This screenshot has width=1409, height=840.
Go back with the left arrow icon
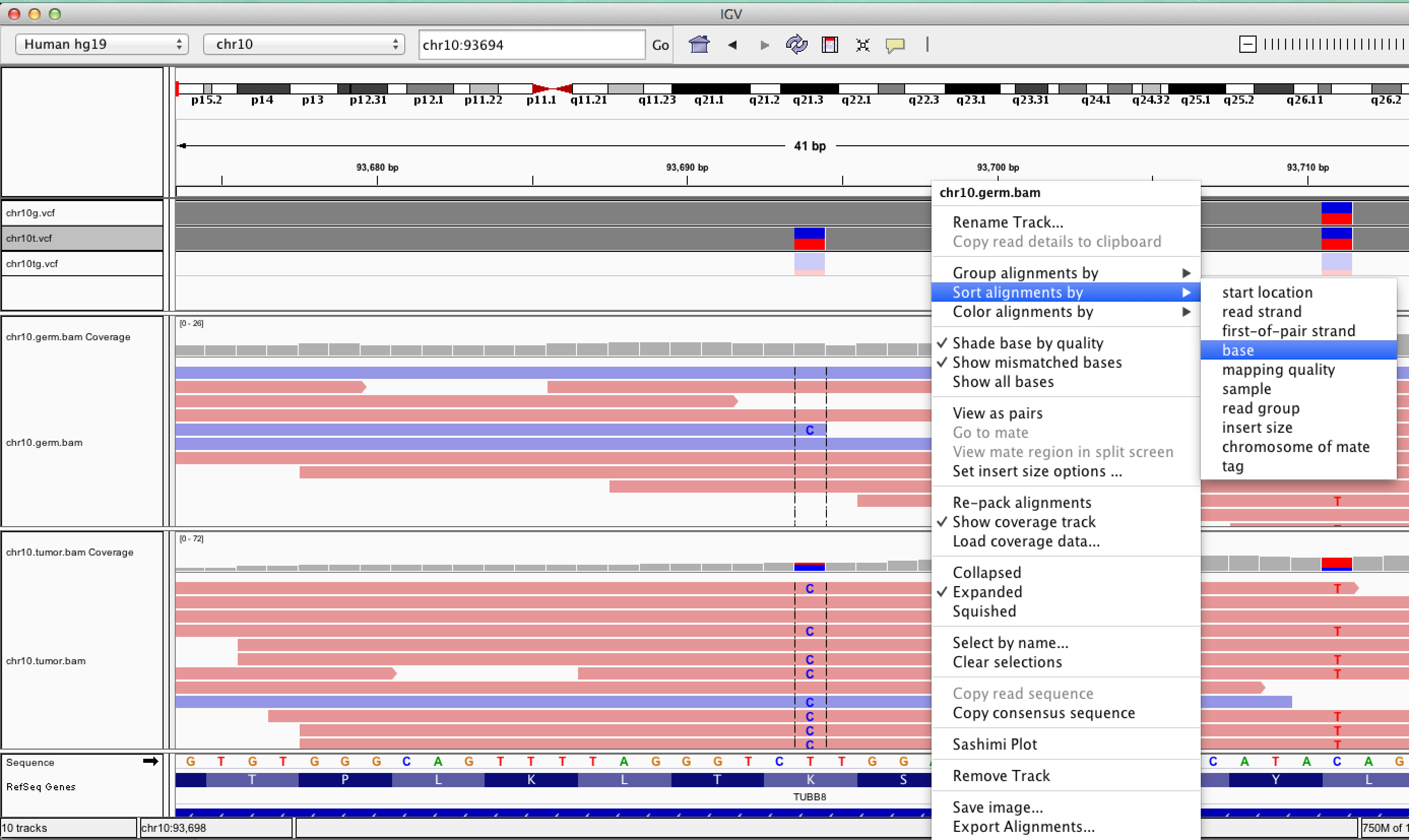(732, 45)
